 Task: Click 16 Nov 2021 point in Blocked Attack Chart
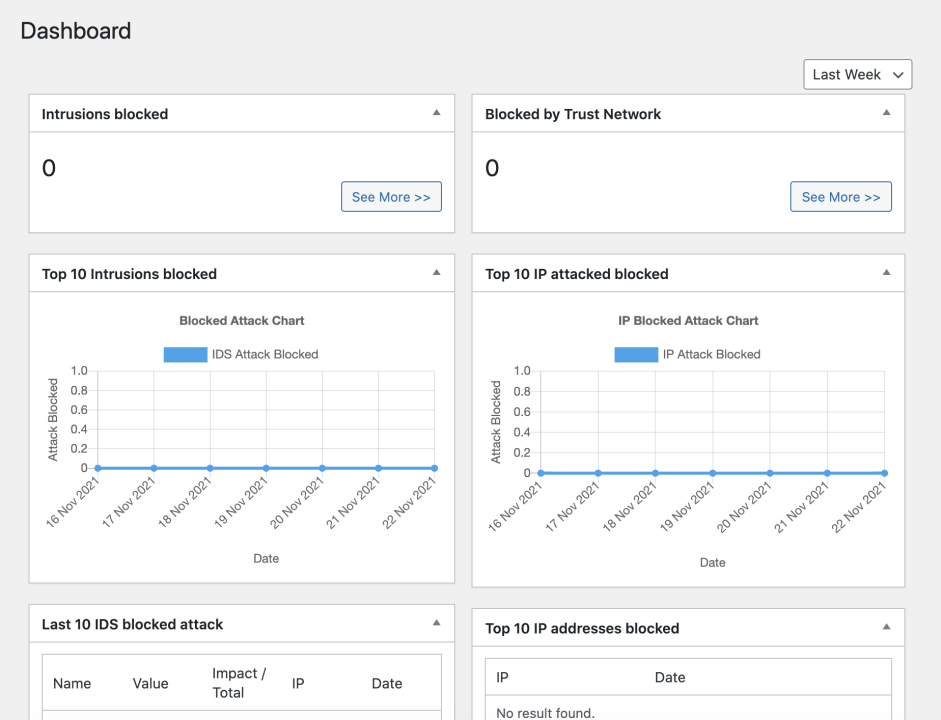point(98,468)
